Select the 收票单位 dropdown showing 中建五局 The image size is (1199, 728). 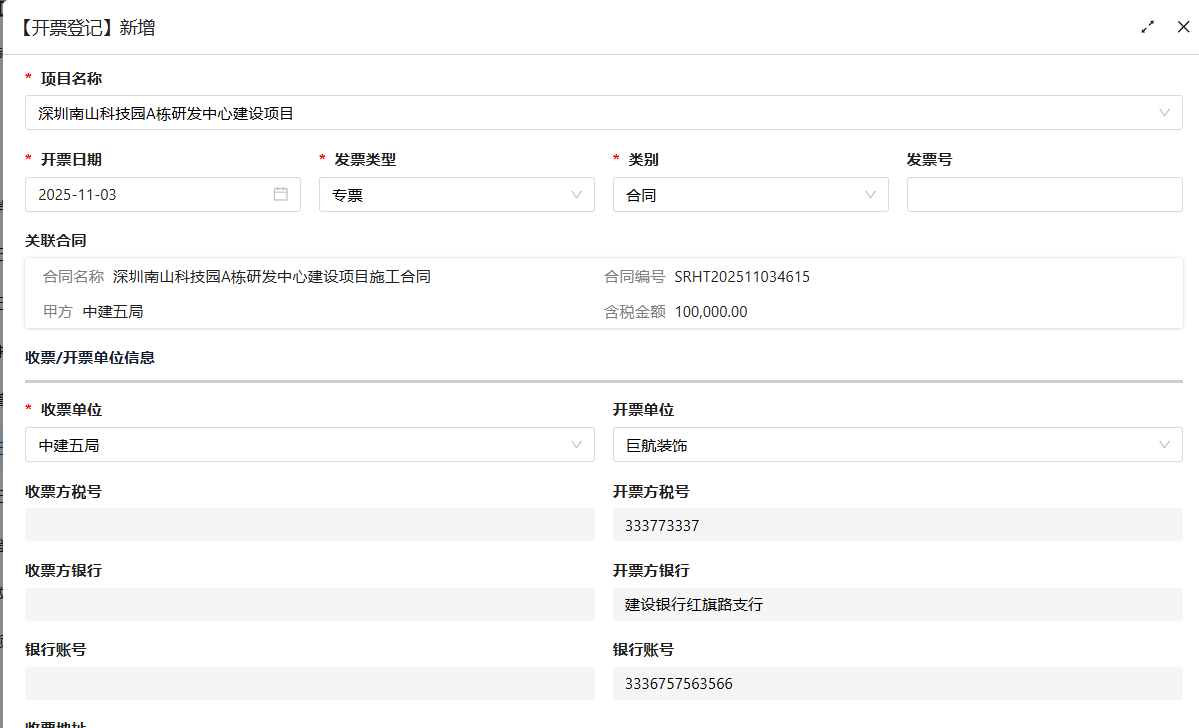[309, 445]
